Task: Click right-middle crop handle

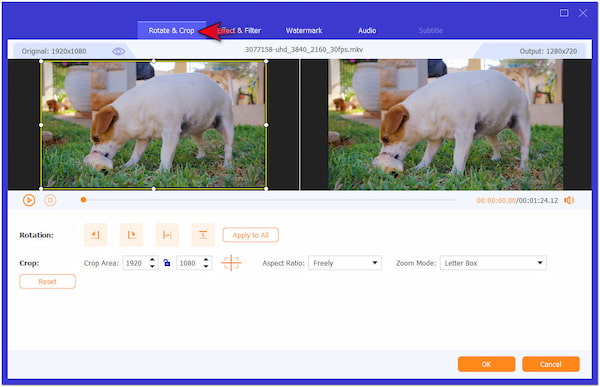Action: pos(266,125)
